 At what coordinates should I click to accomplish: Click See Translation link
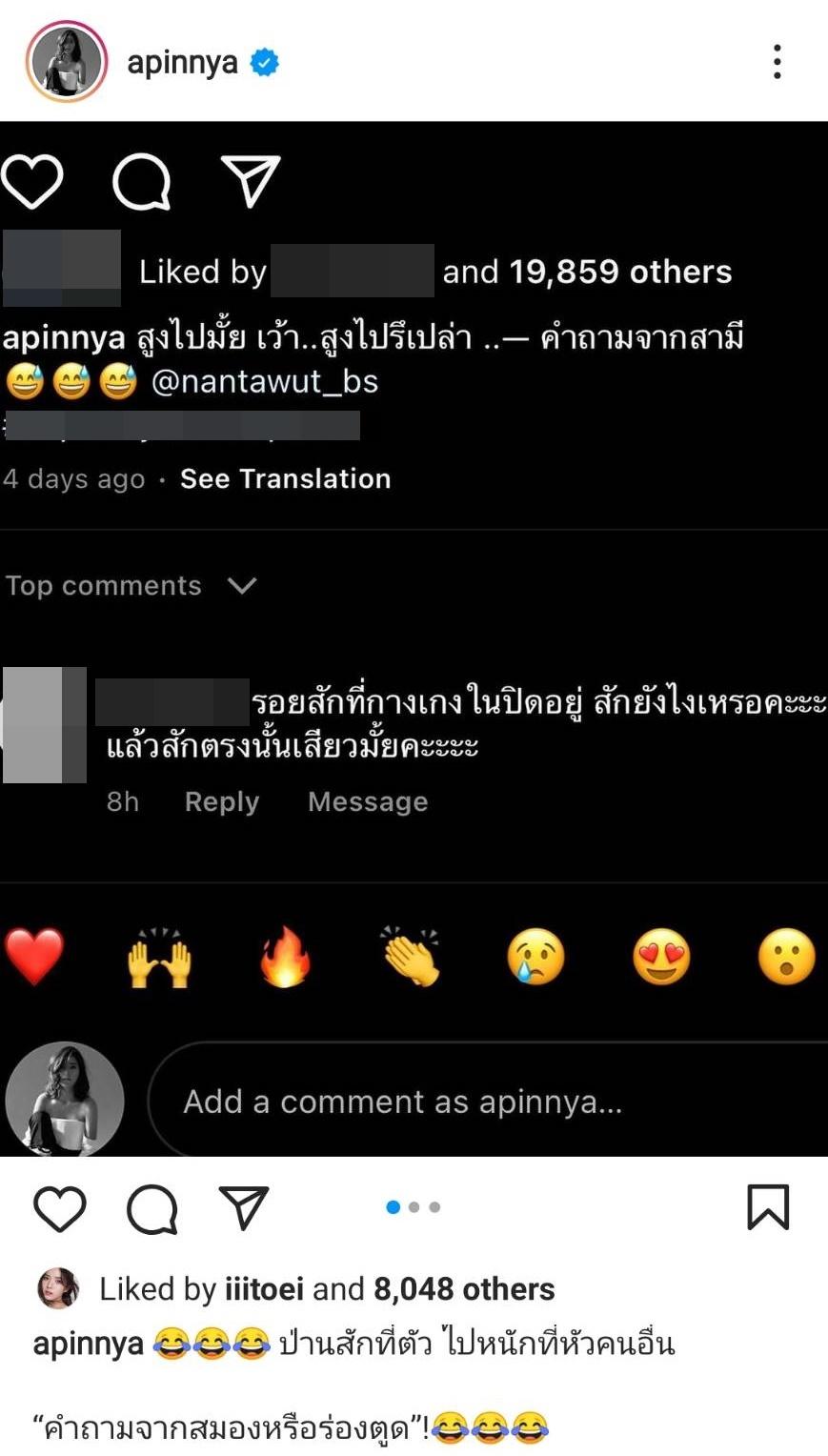tap(286, 478)
